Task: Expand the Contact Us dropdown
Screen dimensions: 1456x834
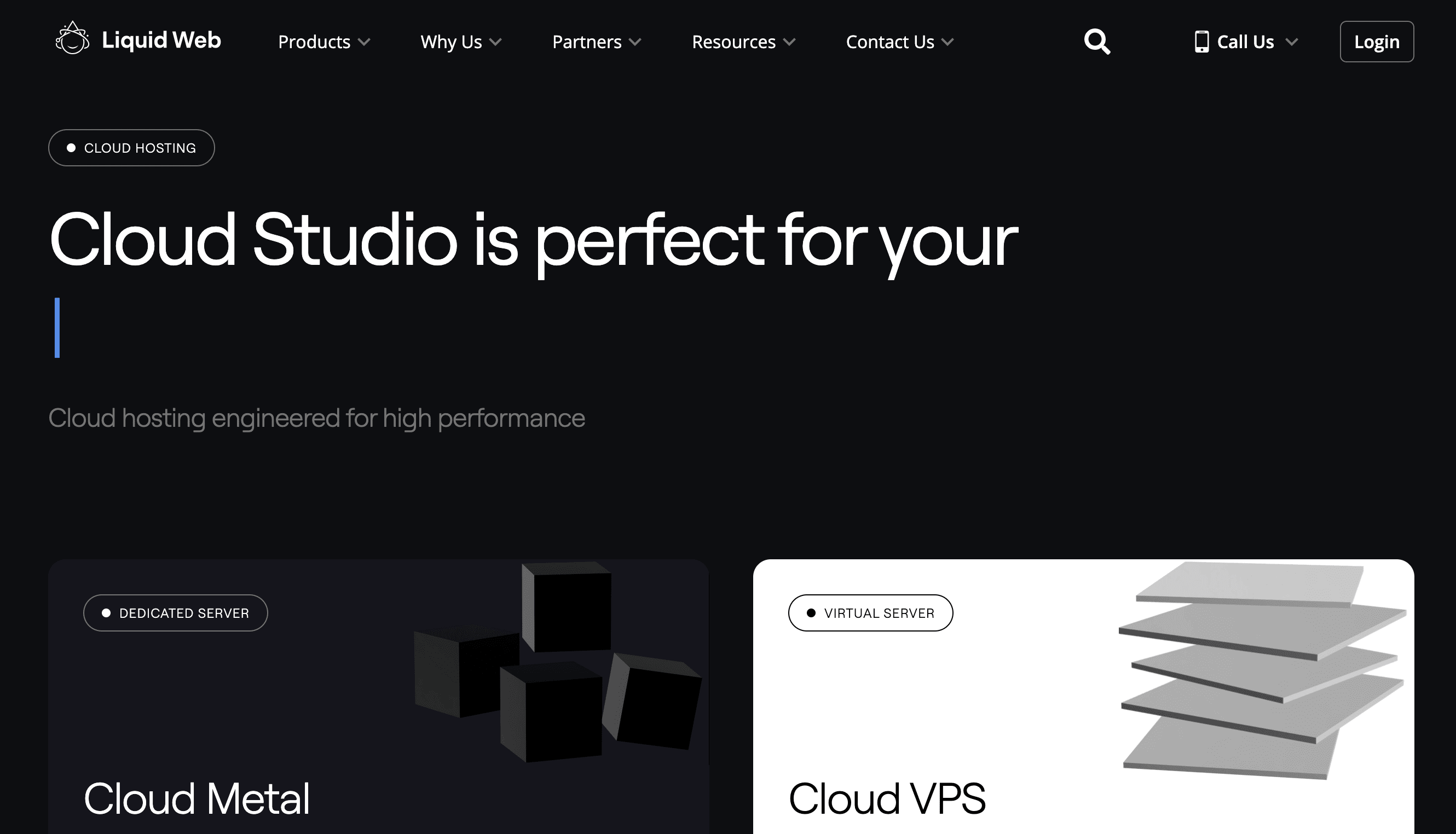Action: 899,42
